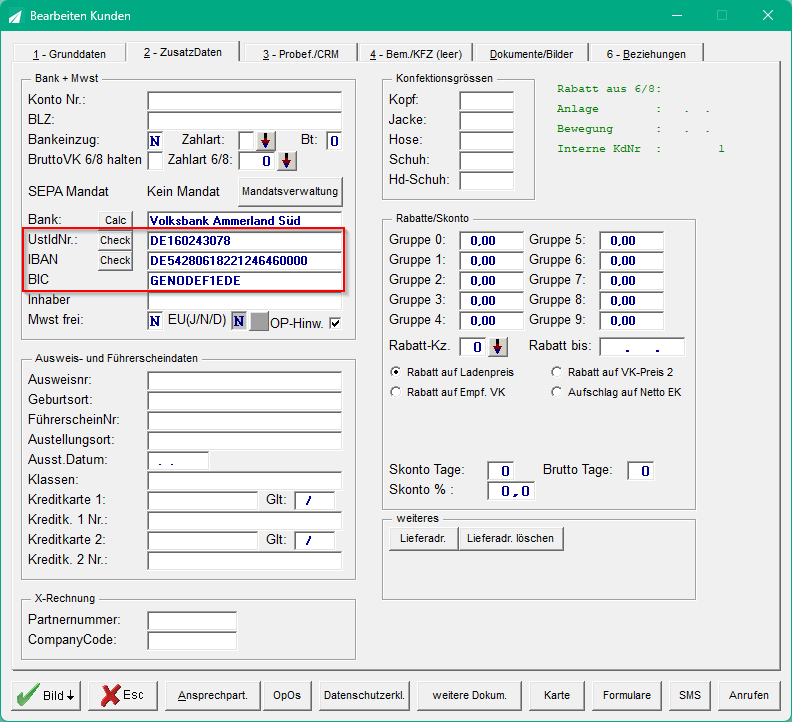Select Rabatt auf Ladenpreis radio button
Viewport: 792px width, 722px height.
[x=395, y=372]
